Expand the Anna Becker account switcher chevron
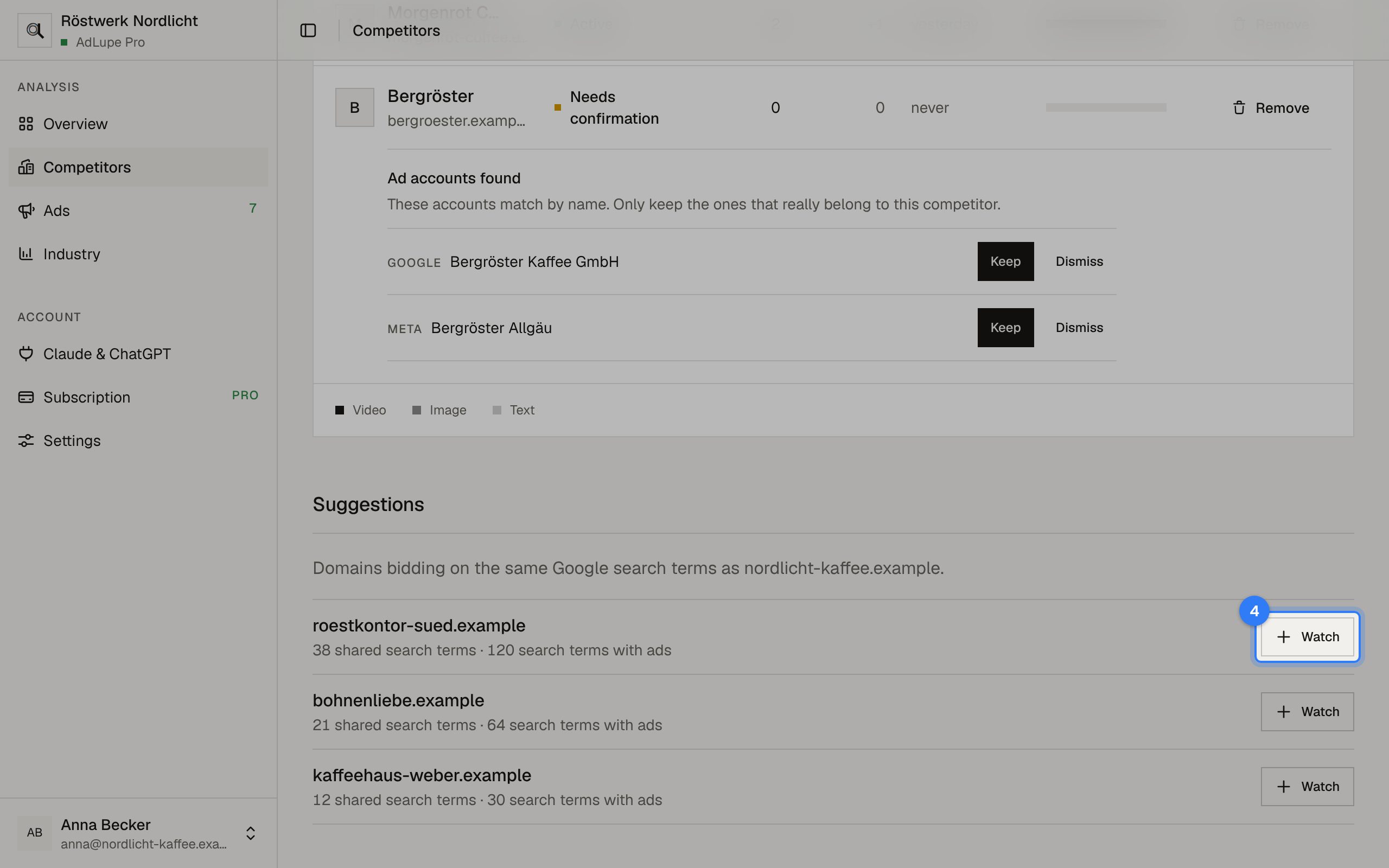The height and width of the screenshot is (868, 1389). 250,833
